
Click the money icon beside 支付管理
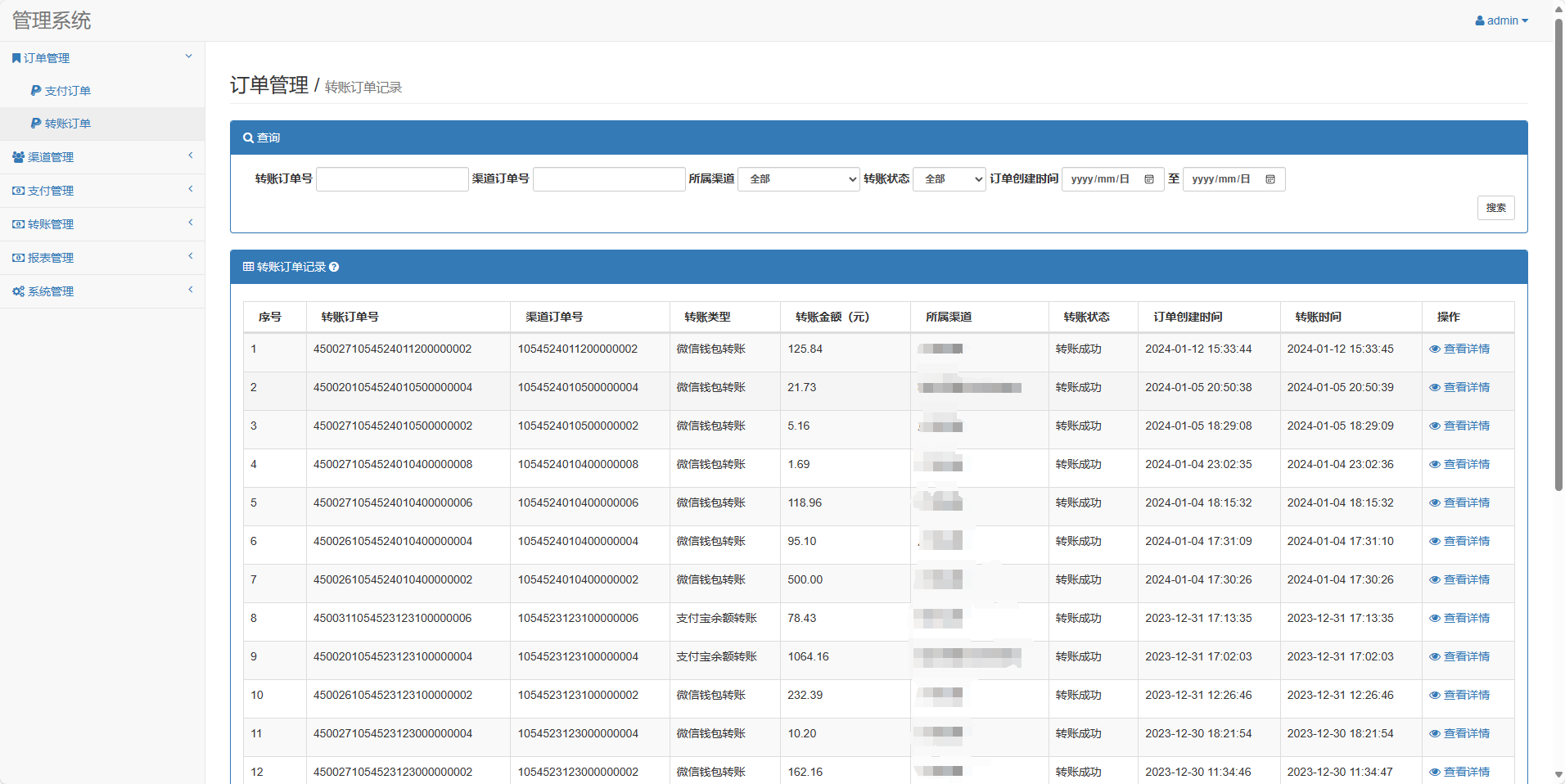coord(18,191)
